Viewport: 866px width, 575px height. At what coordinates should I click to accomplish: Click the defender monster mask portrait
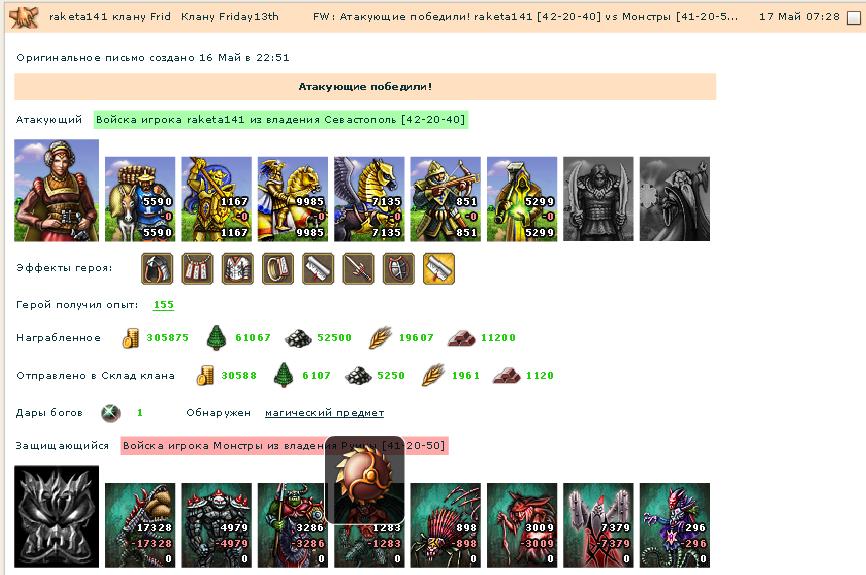pyautogui.click(x=56, y=516)
